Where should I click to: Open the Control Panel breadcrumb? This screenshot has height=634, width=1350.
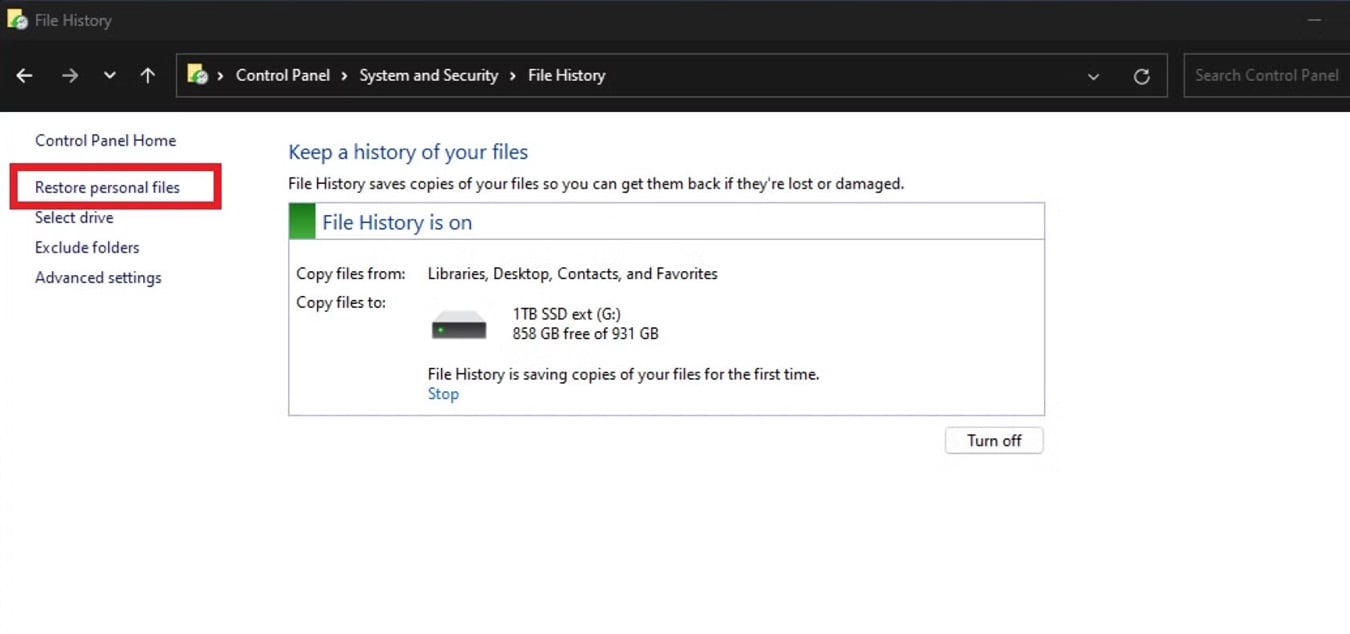click(283, 75)
